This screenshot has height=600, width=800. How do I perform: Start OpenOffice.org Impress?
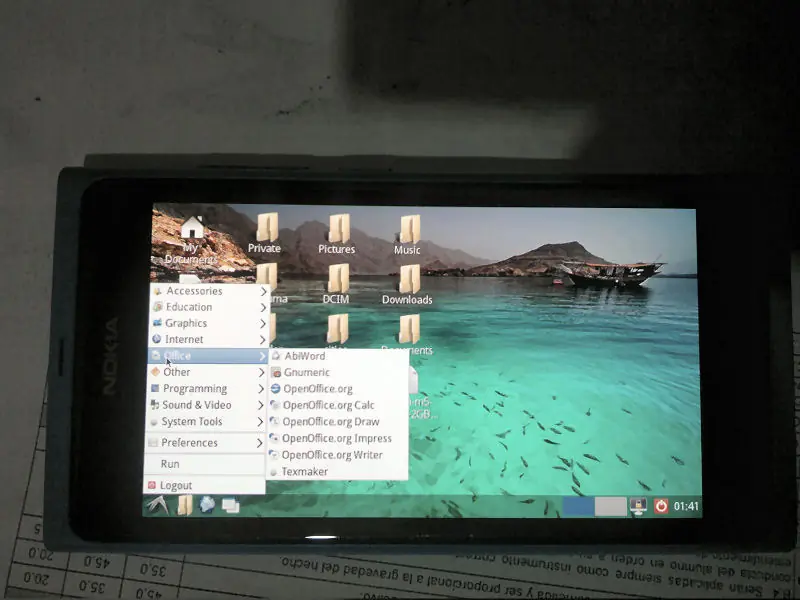338,438
